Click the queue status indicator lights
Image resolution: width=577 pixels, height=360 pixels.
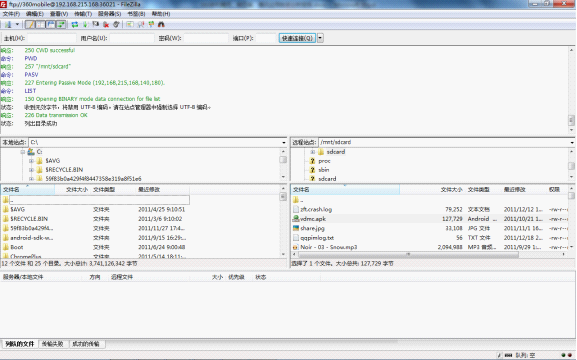[x=566, y=356]
